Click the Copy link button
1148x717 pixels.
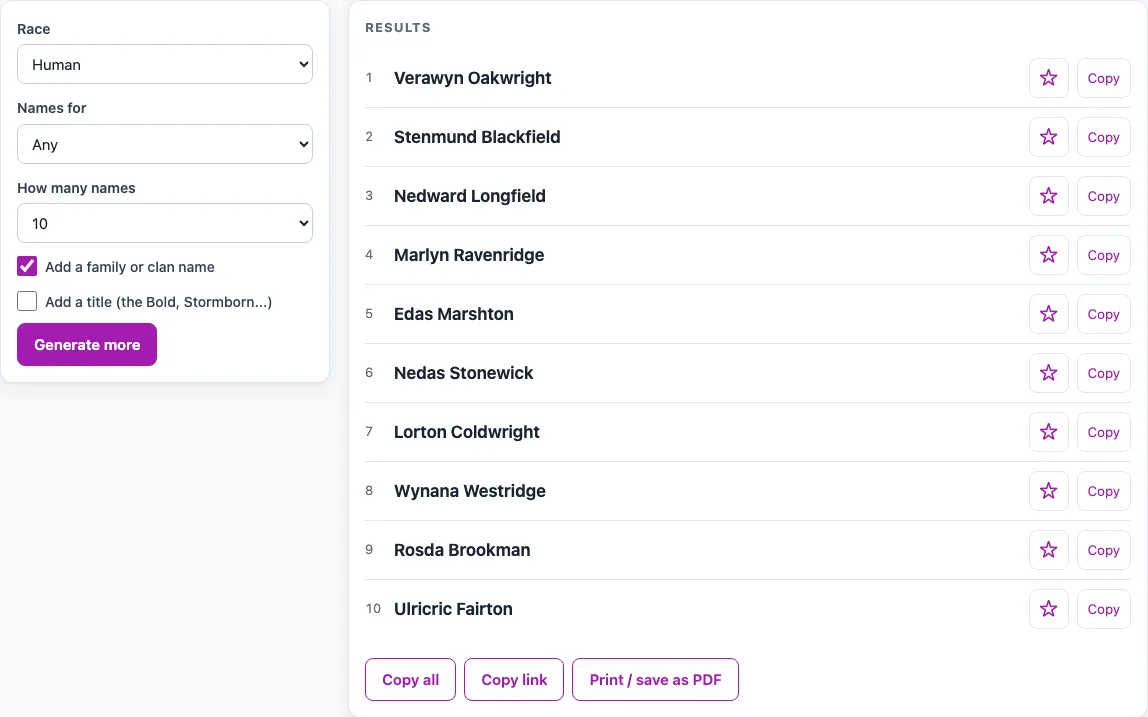click(x=514, y=680)
